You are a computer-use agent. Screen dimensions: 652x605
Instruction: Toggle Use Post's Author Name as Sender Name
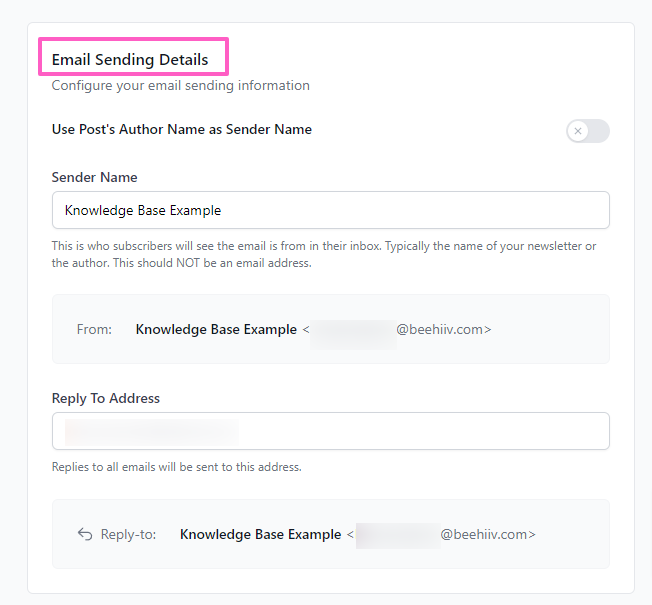(x=587, y=131)
